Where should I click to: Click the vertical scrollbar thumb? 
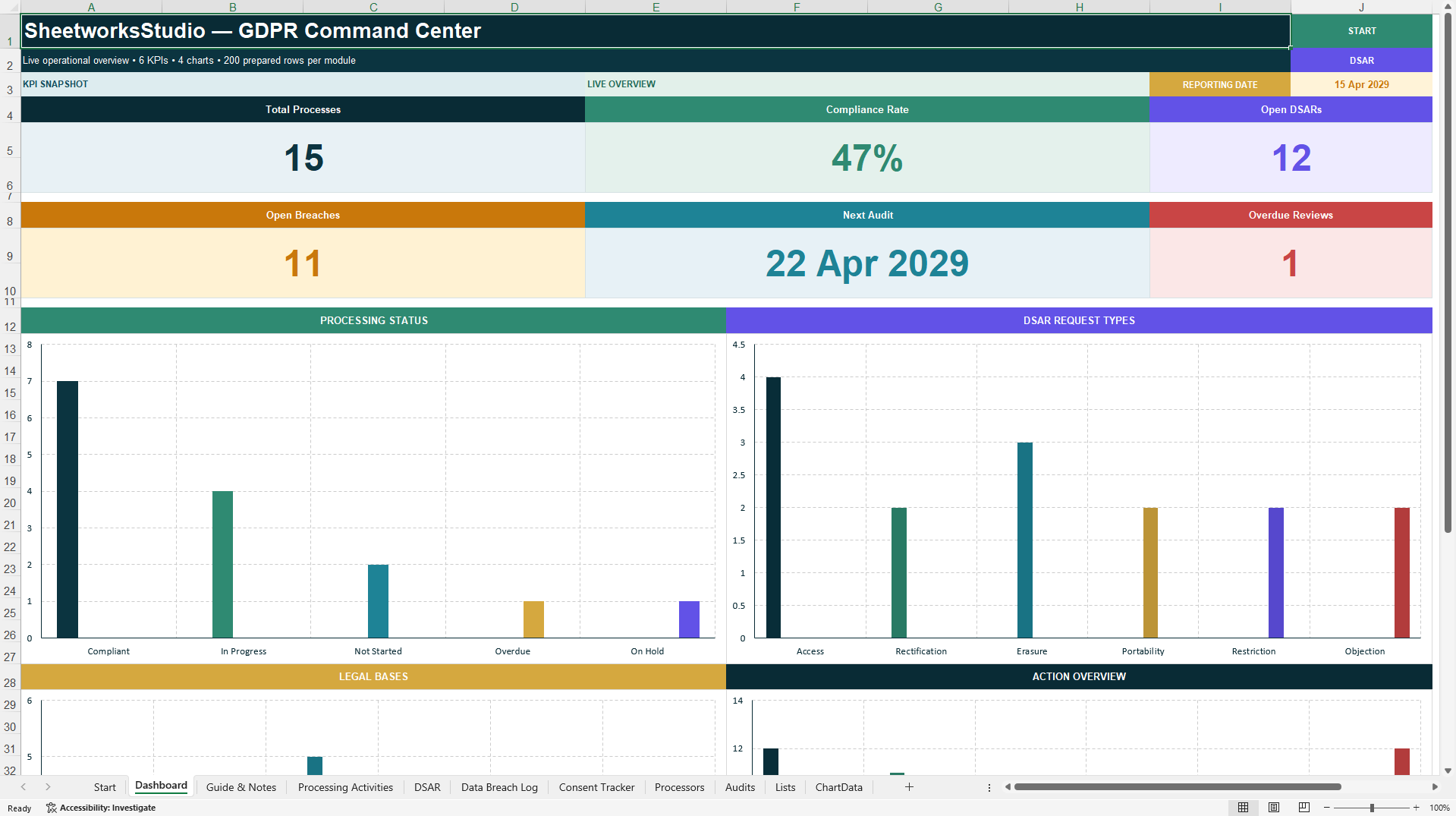[x=1448, y=273]
